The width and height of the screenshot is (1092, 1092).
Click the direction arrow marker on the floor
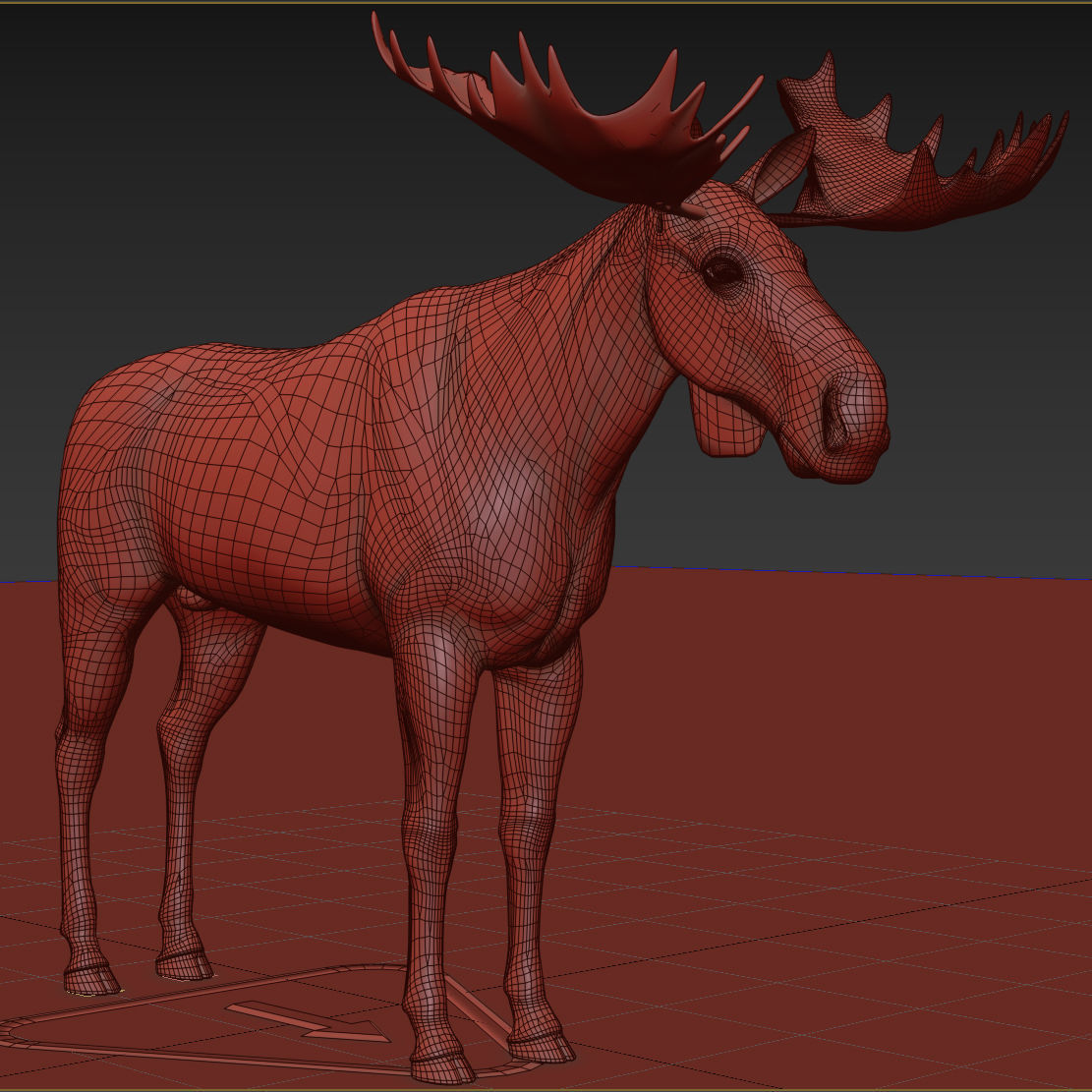[x=311, y=1021]
